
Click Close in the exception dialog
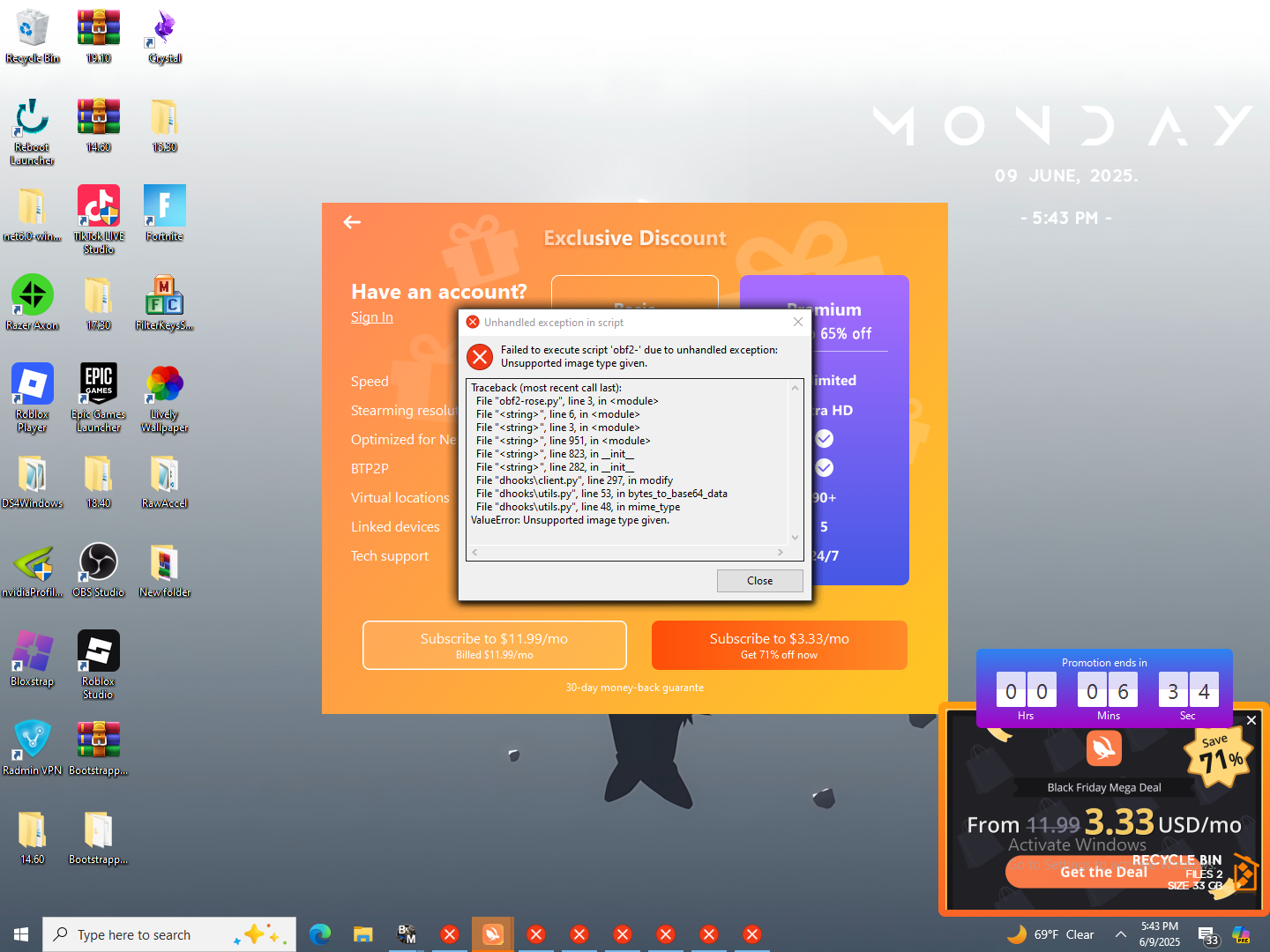759,581
